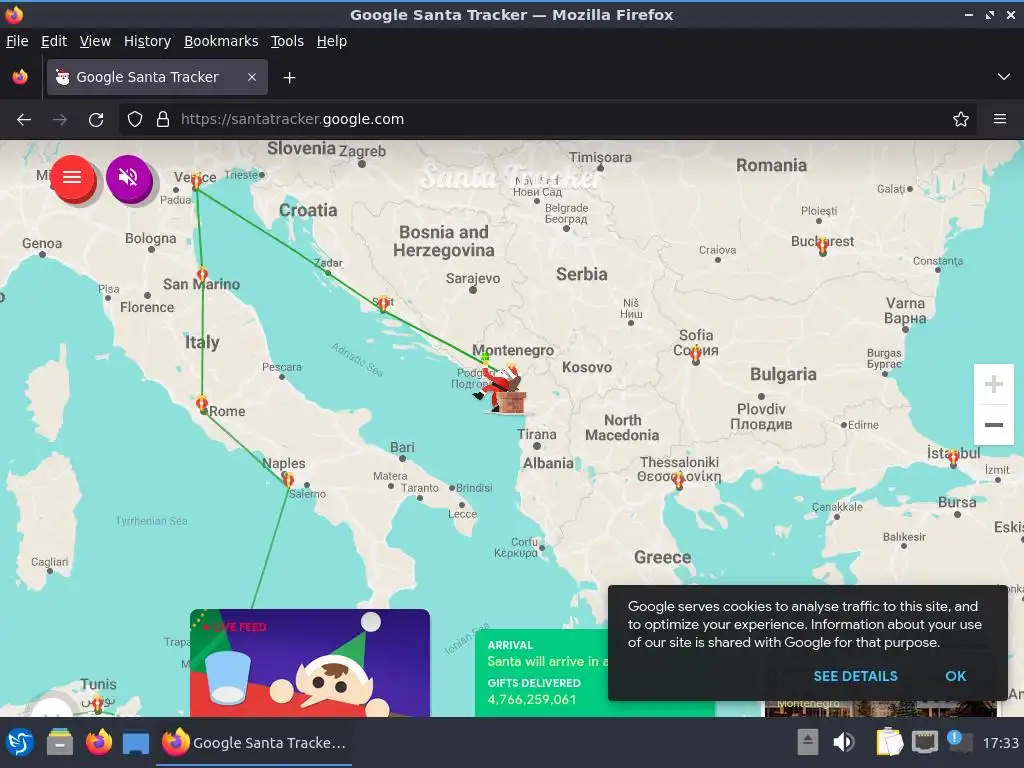This screenshot has height=768, width=1024.
Task: Select the Google Santa Tracker tab
Action: 157,77
